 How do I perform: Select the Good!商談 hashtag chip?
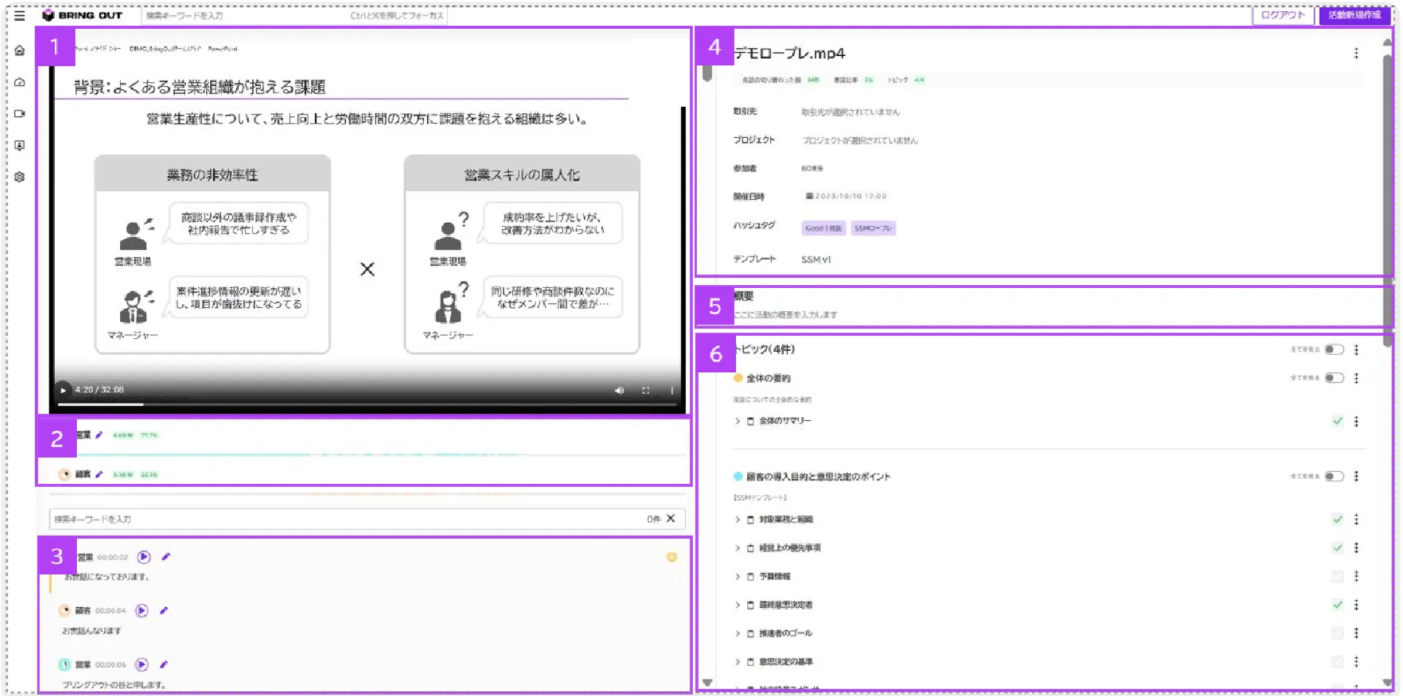[823, 228]
